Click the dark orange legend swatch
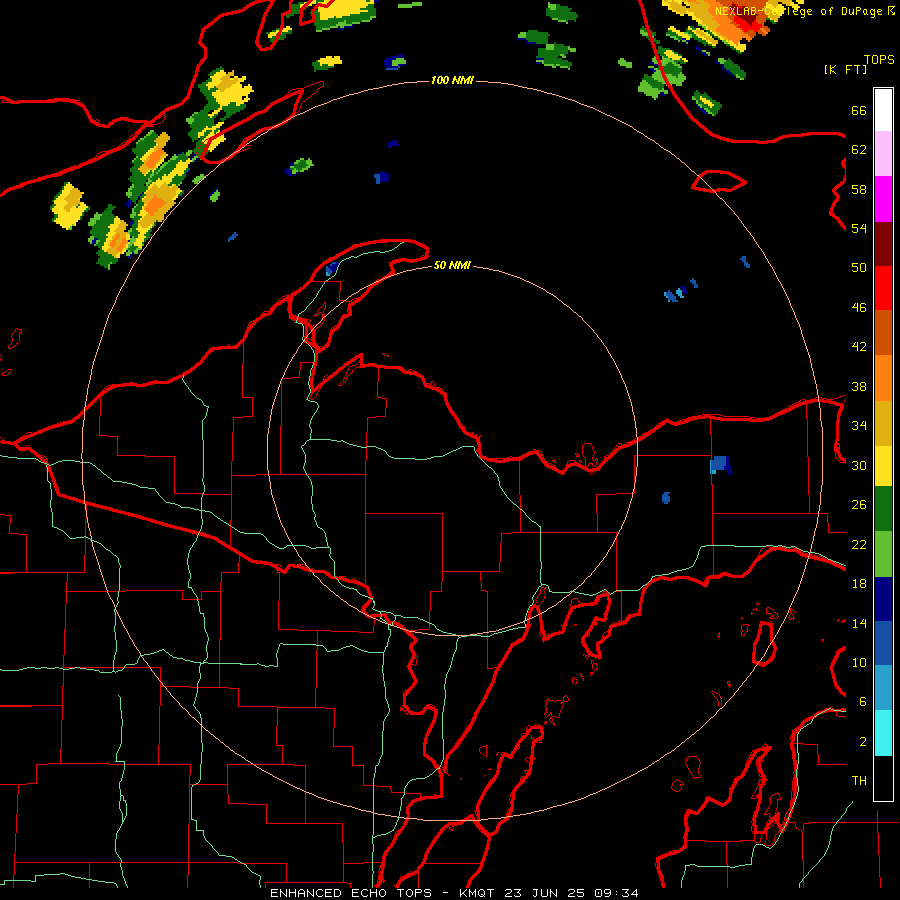Screen dimensions: 900x900 point(883,333)
